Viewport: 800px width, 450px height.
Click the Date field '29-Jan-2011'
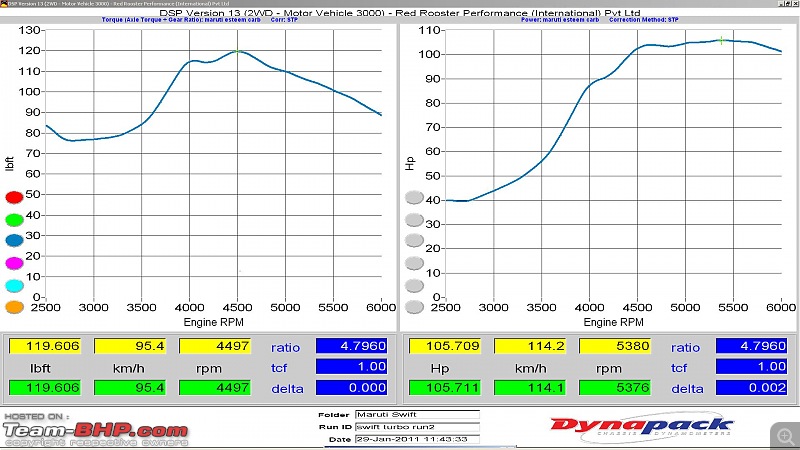pyautogui.click(x=417, y=439)
